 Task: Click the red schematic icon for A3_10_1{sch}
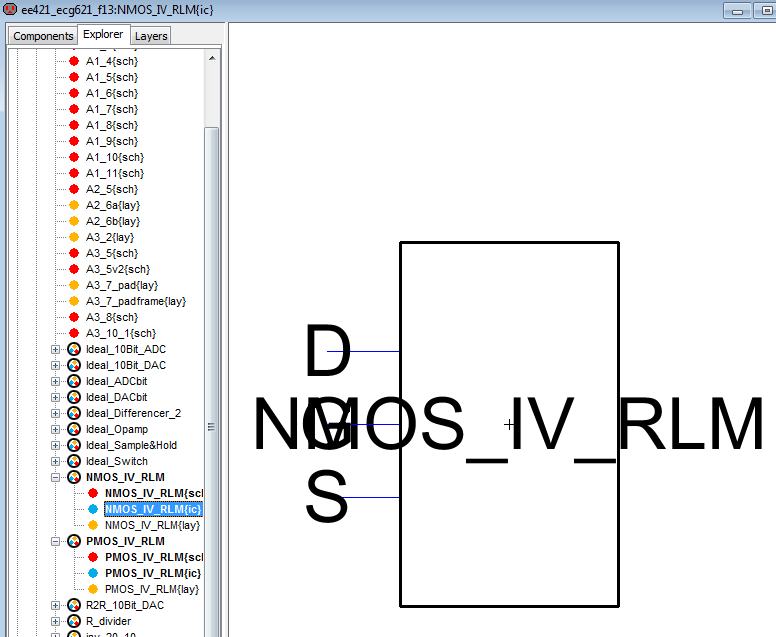[x=74, y=333]
